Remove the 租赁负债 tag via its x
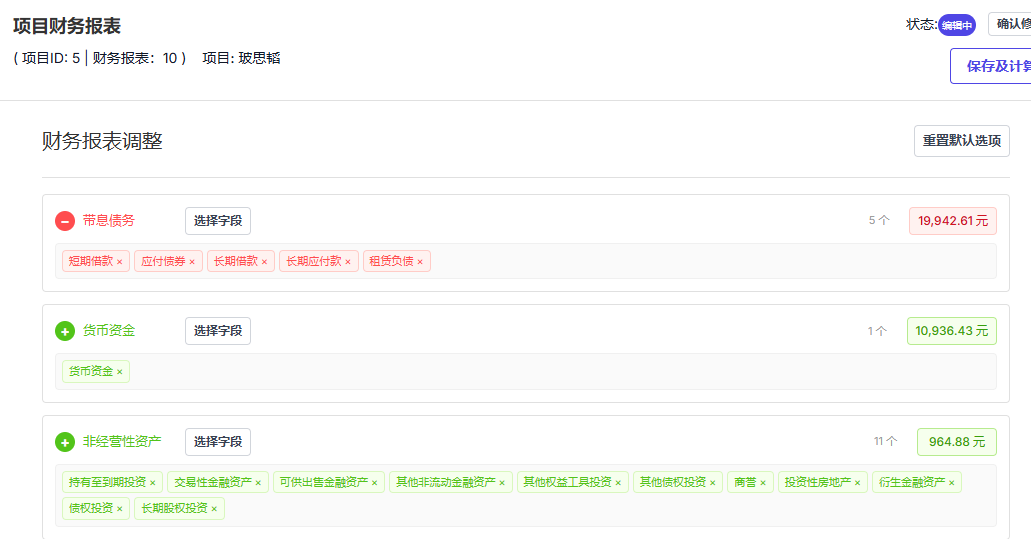The height and width of the screenshot is (539, 1031). (420, 262)
